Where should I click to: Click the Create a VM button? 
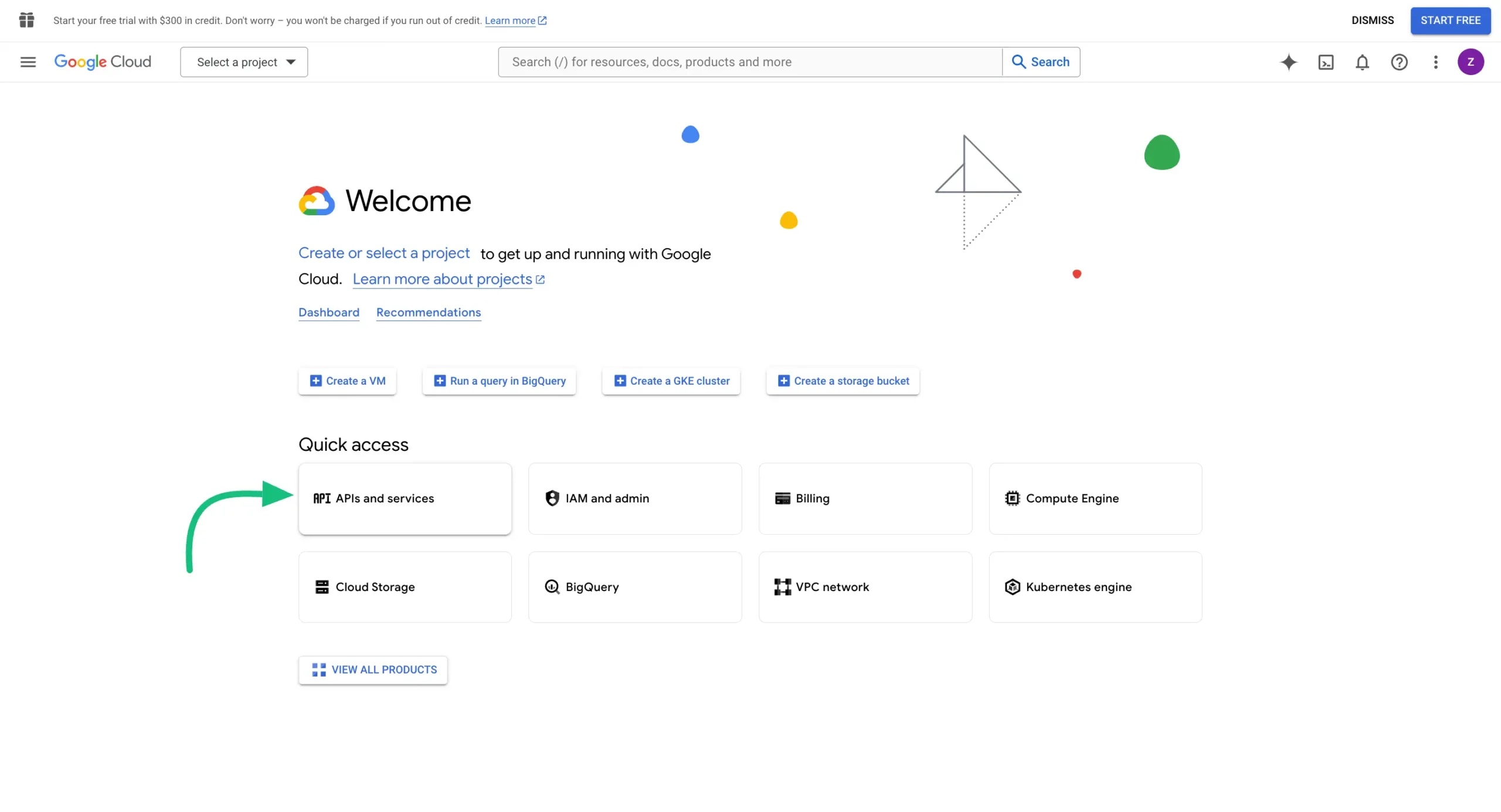pos(347,380)
